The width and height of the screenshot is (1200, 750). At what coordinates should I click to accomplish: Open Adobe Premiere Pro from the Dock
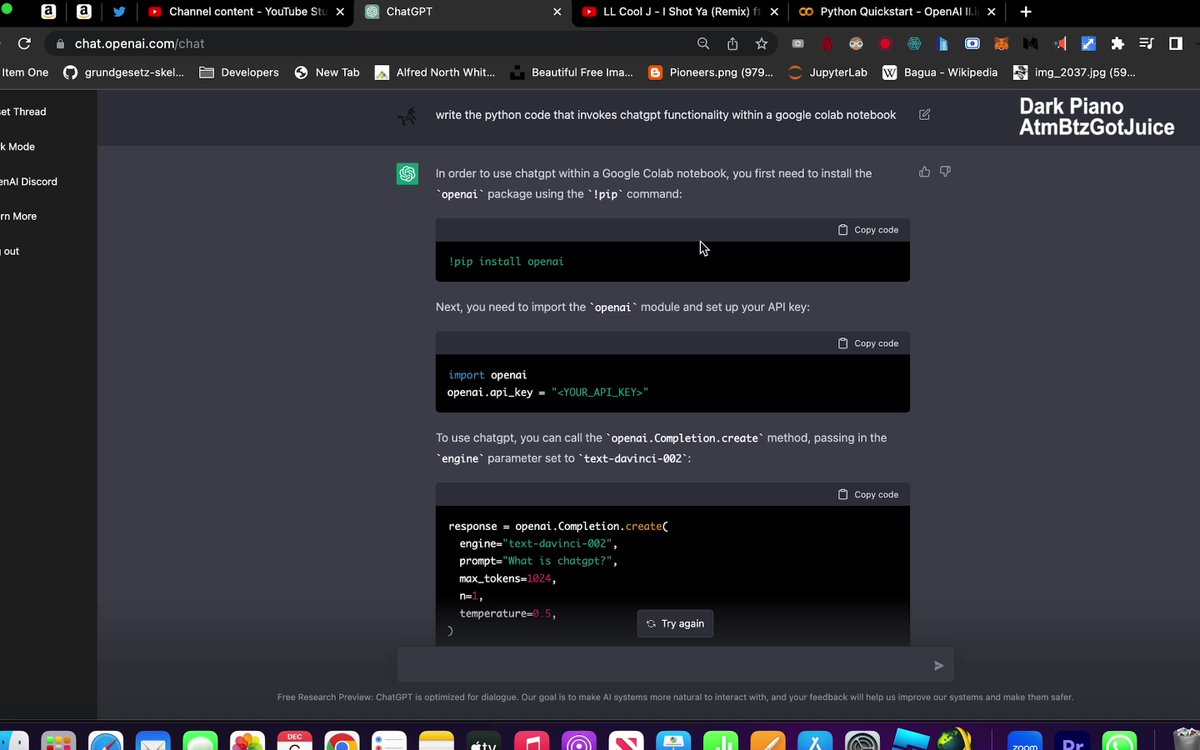point(1073,742)
